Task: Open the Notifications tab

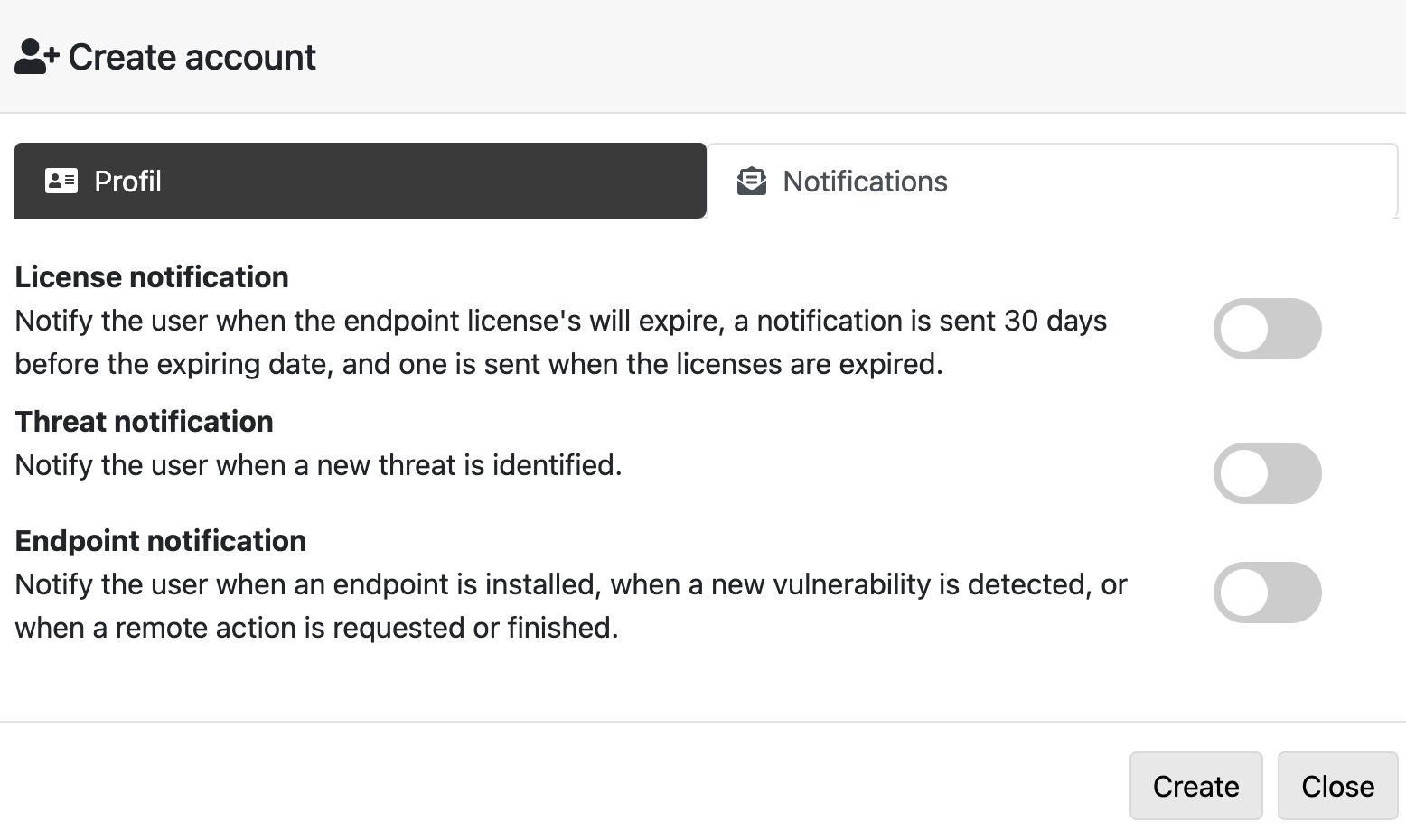Action: coord(1052,182)
